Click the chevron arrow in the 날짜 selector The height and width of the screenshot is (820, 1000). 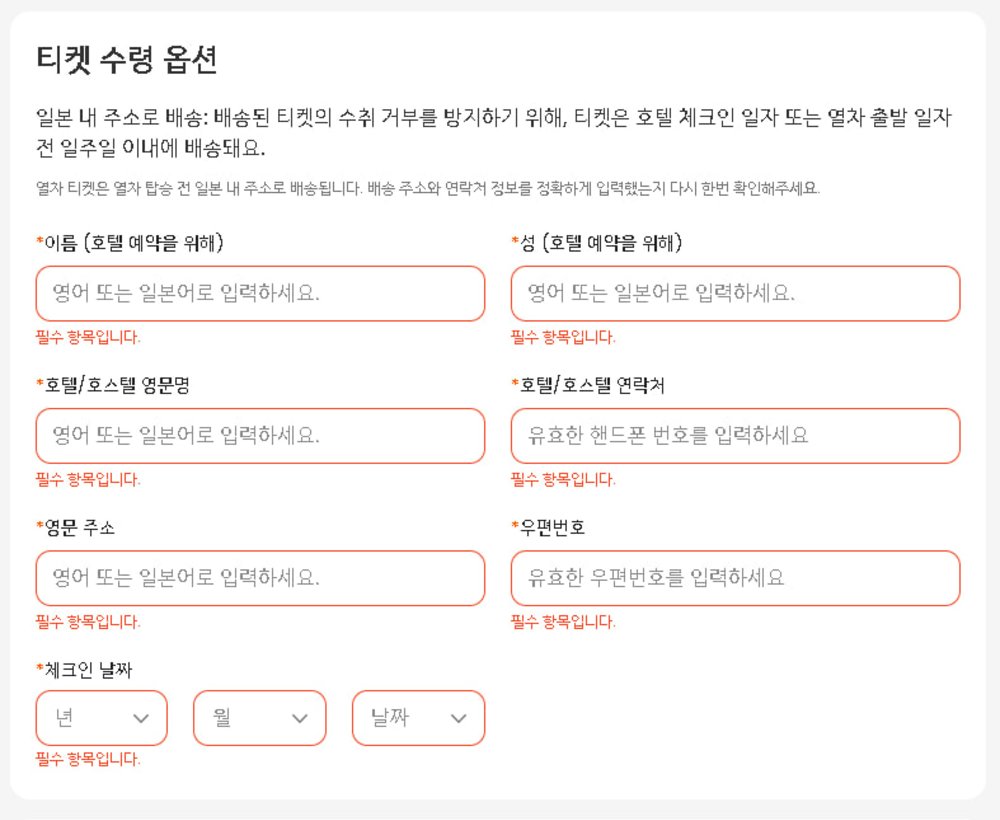click(x=459, y=718)
